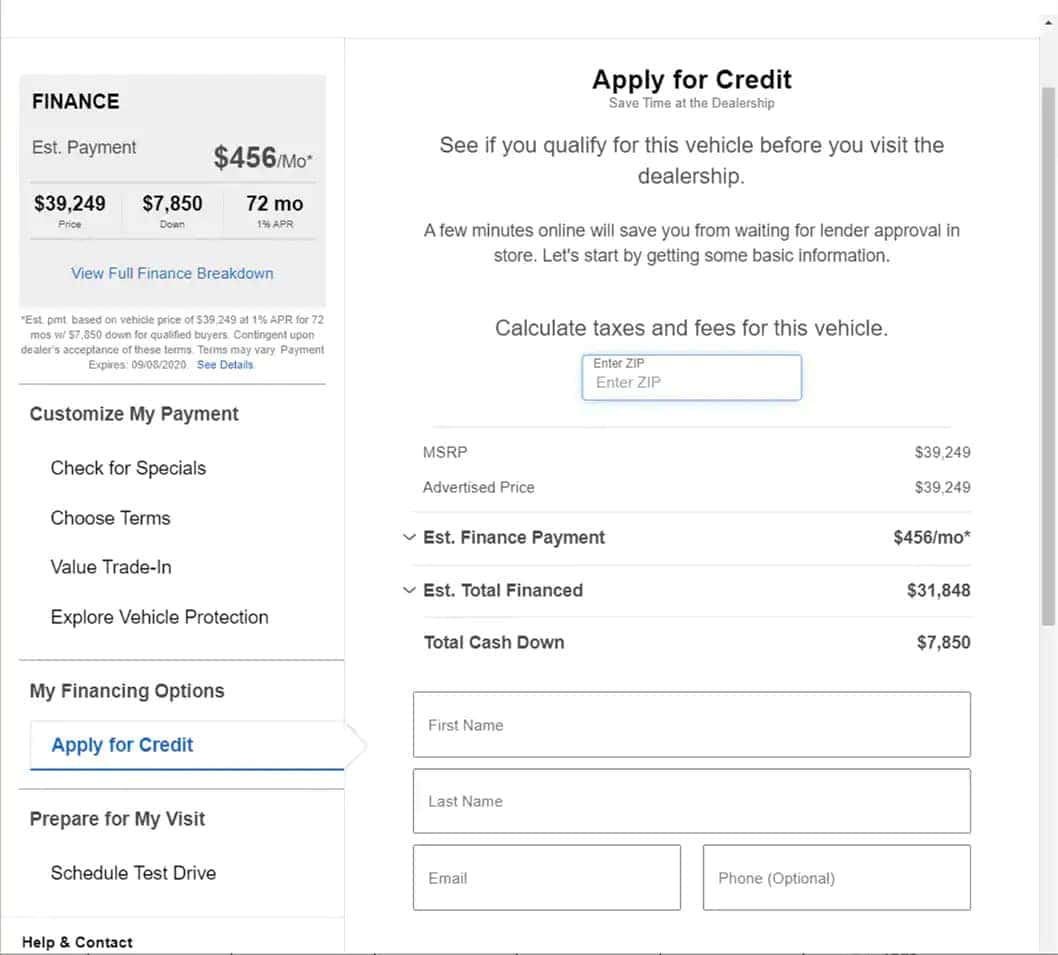The width and height of the screenshot is (1058, 955).
Task: Click the vertical scrollbar thumb
Action: (x=1048, y=356)
